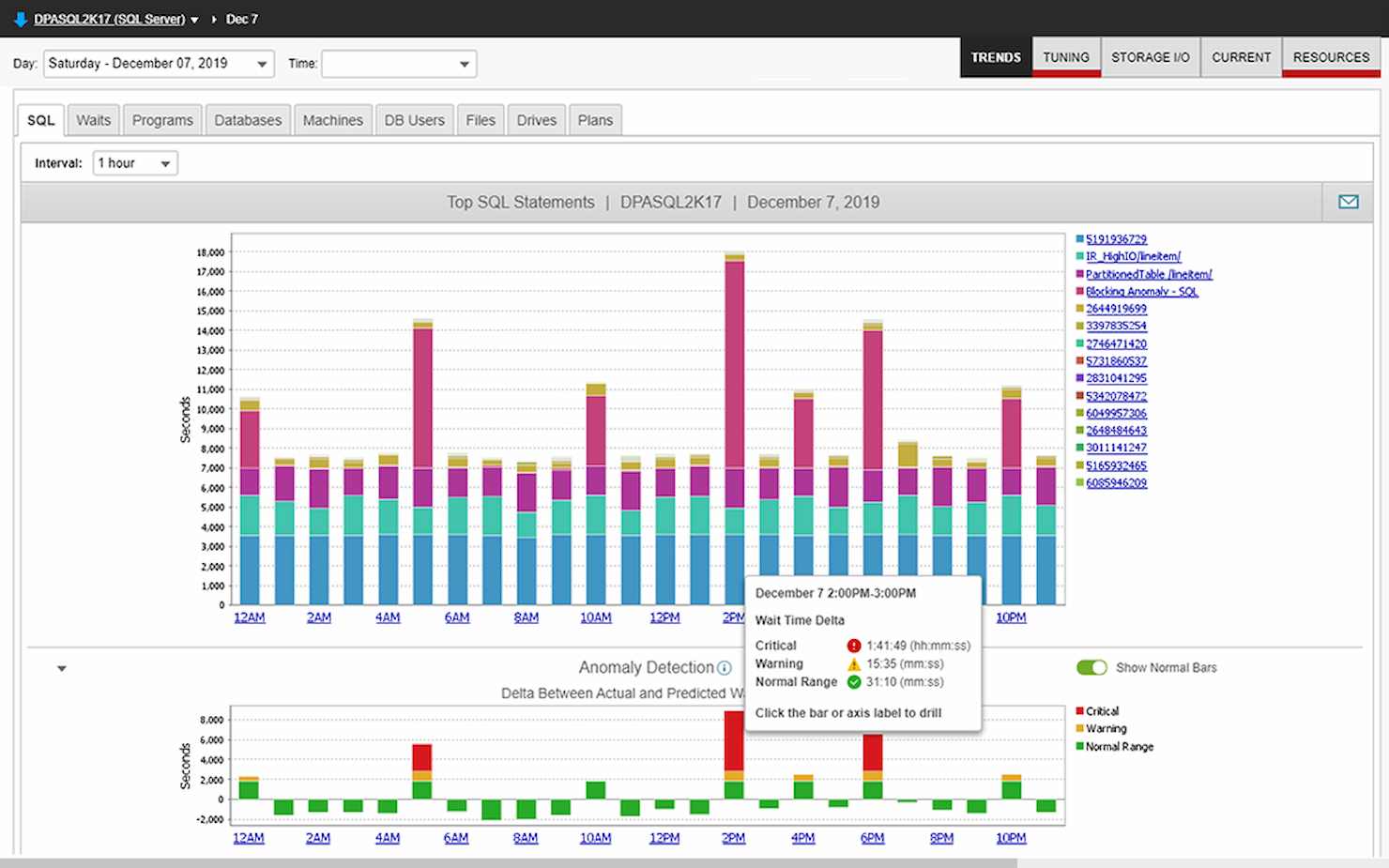This screenshot has width=1389, height=868.
Task: Click the Critical alert icon in the tooltip
Action: (x=853, y=645)
